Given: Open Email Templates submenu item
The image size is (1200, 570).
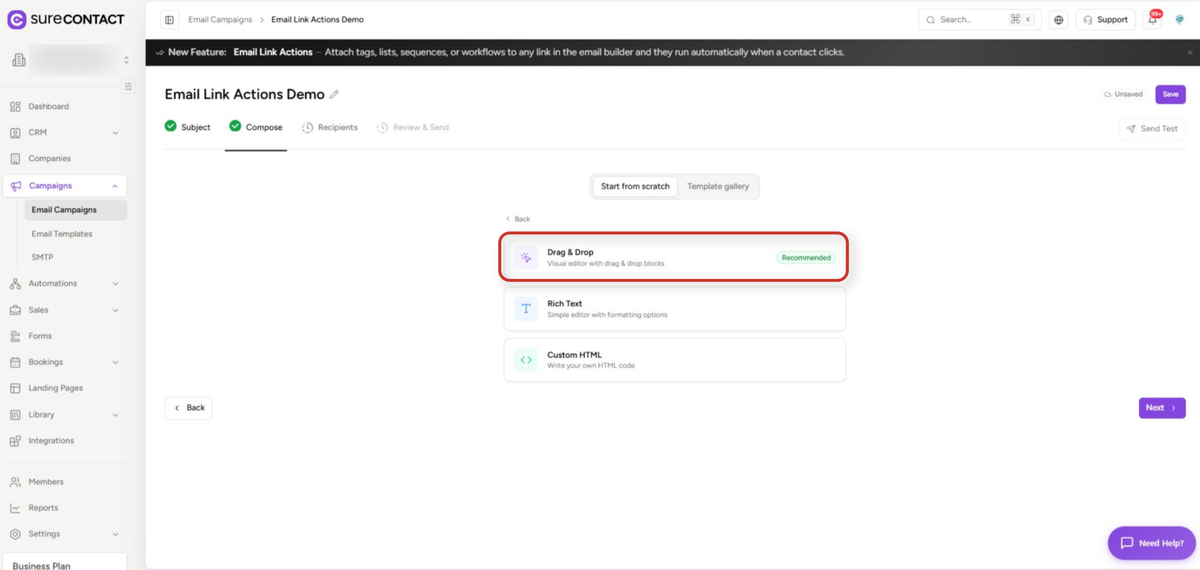Looking at the screenshot, I should [62, 233].
